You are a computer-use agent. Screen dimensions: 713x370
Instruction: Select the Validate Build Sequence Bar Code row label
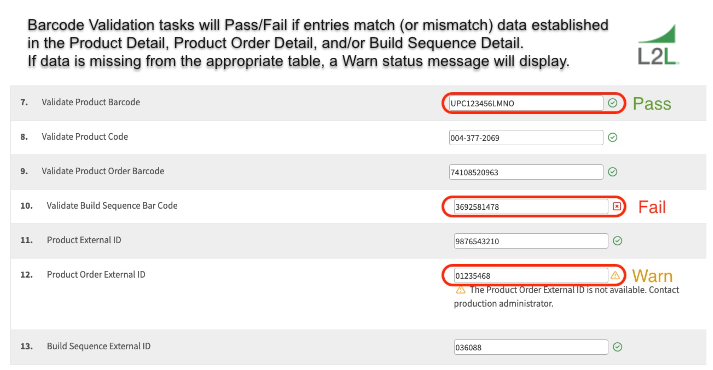pos(112,205)
